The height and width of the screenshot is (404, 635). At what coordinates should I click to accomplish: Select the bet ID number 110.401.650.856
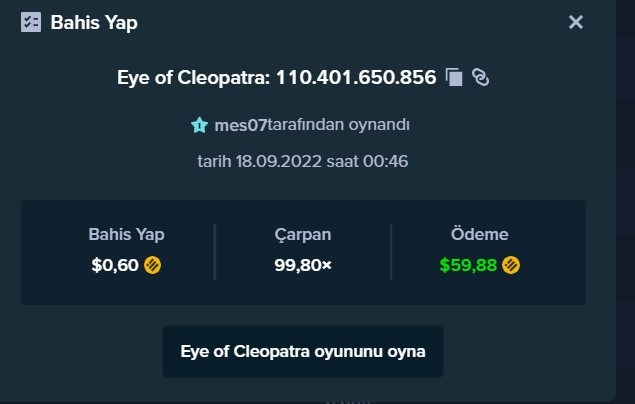[356, 77]
